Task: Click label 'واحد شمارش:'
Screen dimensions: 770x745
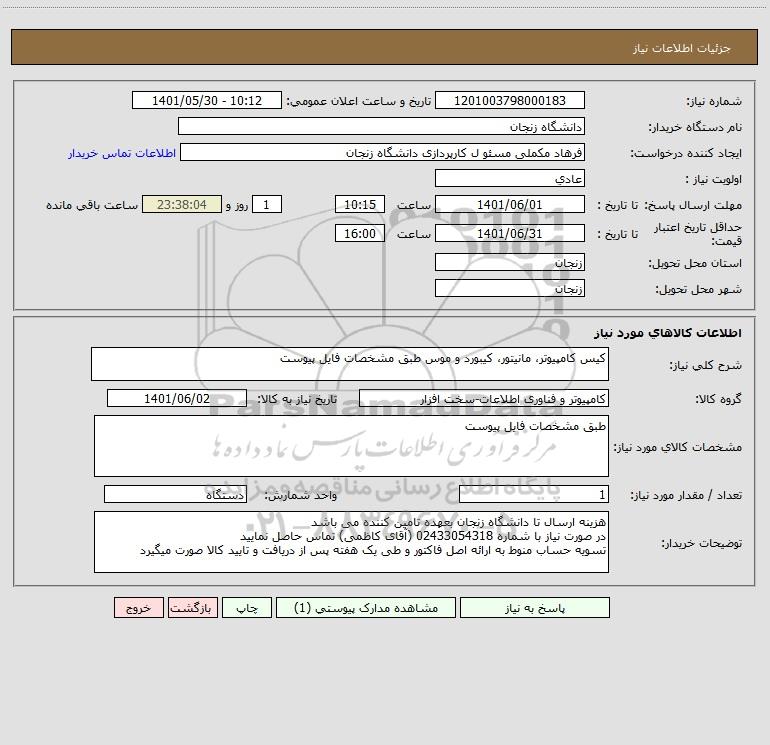Action: [x=301, y=496]
